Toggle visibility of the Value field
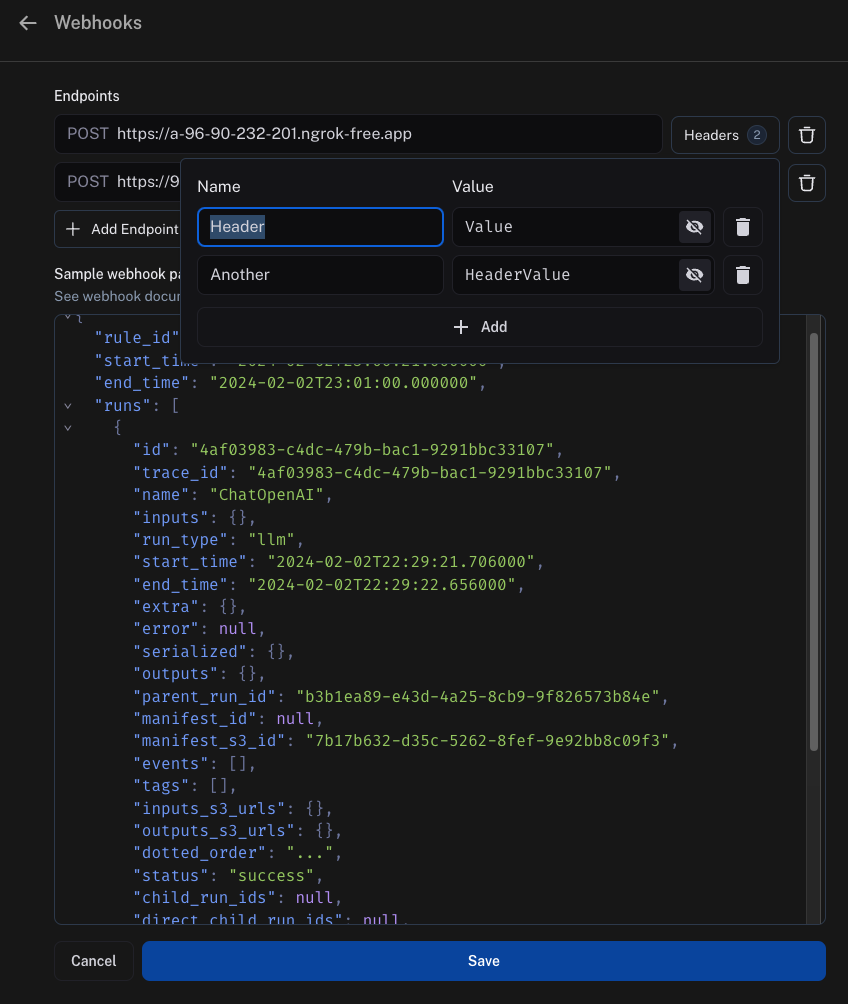Image resolution: width=848 pixels, height=1004 pixels. pos(694,227)
